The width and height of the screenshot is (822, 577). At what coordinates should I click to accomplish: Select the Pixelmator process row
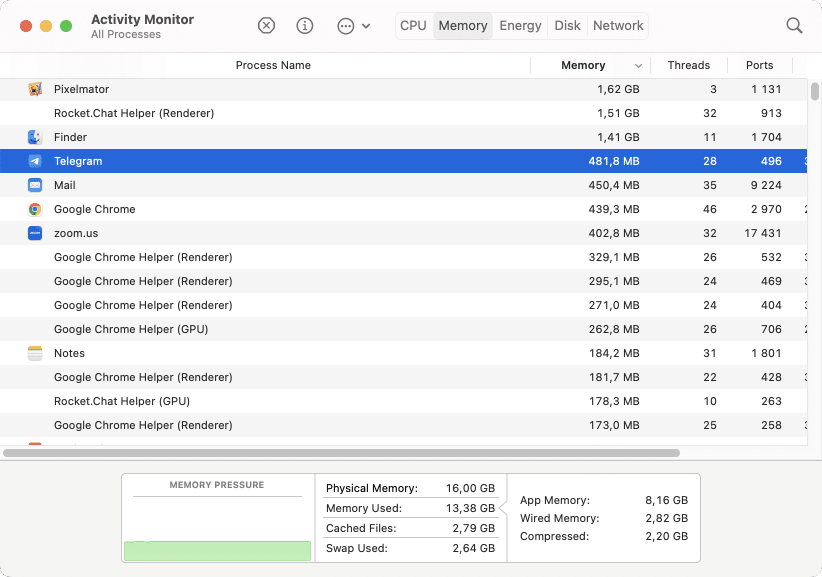pyautogui.click(x=403, y=89)
